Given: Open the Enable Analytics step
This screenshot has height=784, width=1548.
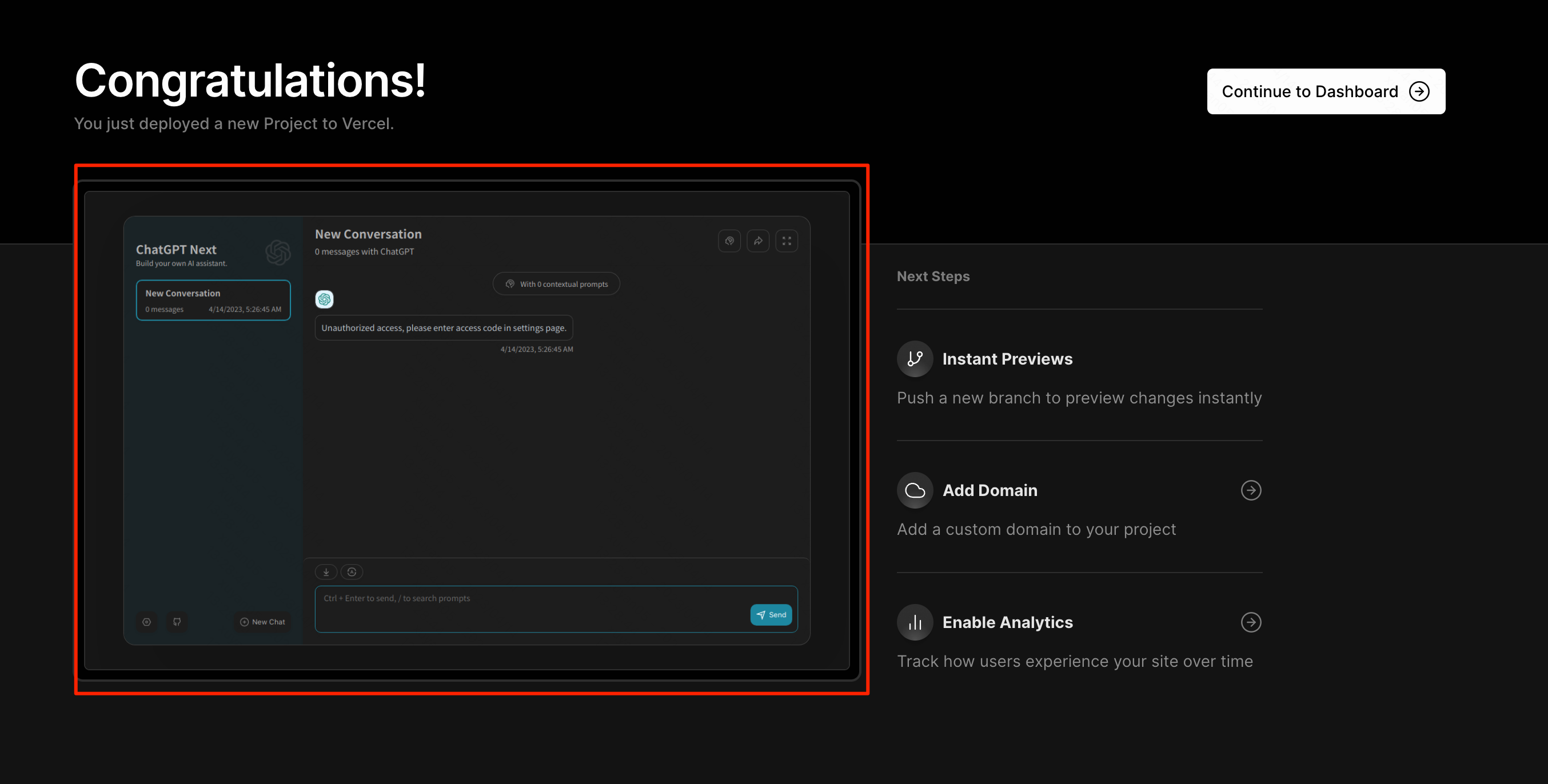Looking at the screenshot, I should coord(1079,637).
